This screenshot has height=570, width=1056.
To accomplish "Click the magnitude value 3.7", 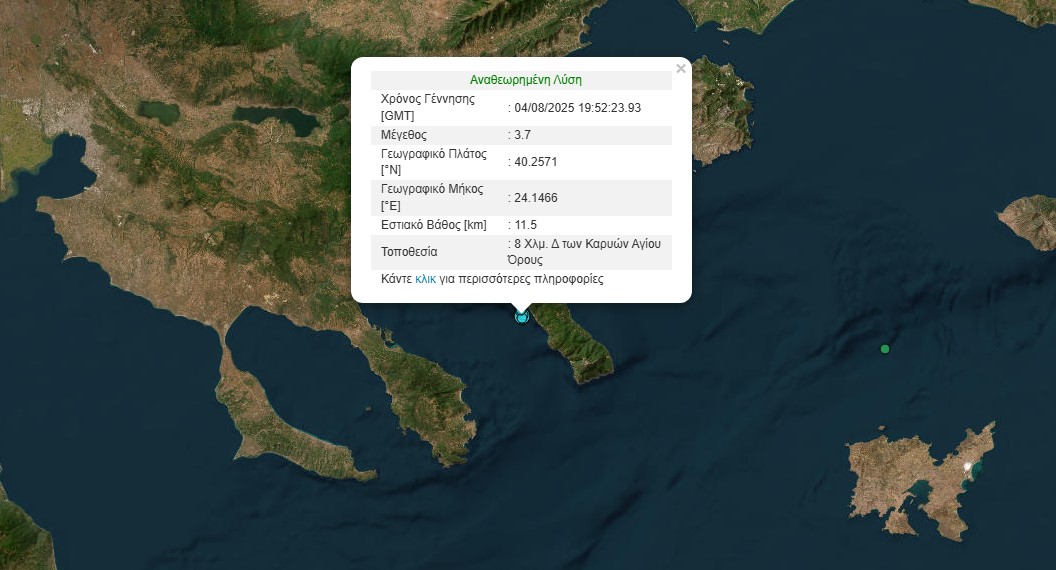I will [x=523, y=135].
